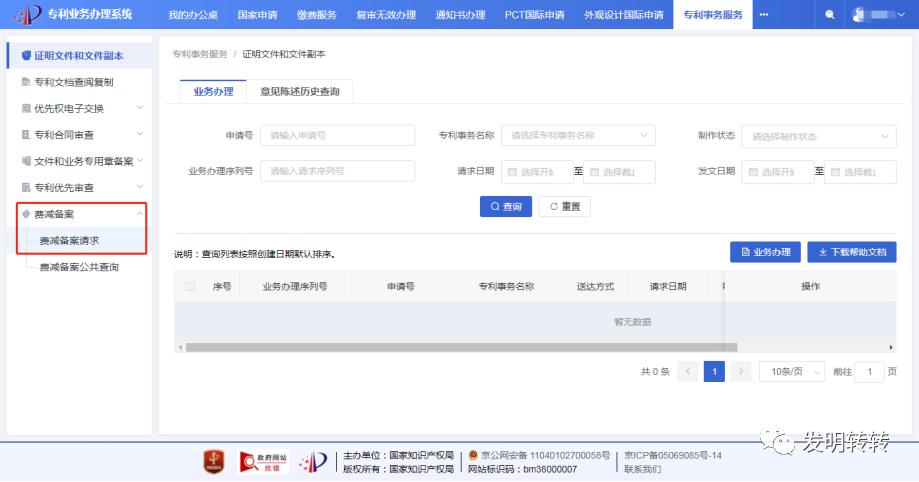
Task: Open the 10条/页 page size dropdown
Action: pos(792,371)
